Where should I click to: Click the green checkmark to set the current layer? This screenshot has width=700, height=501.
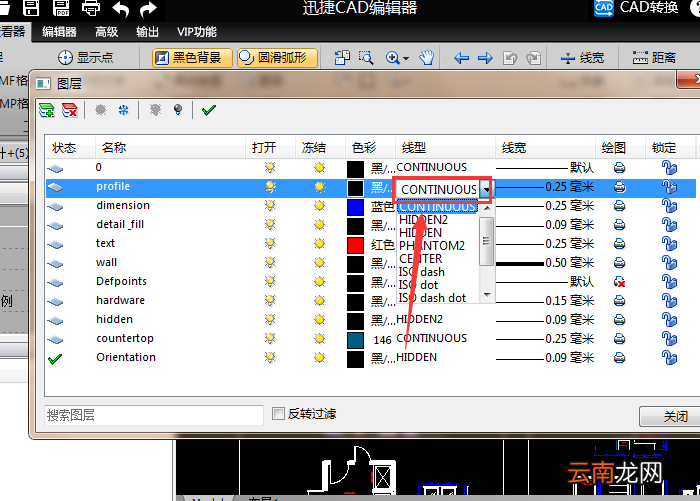[x=208, y=110]
